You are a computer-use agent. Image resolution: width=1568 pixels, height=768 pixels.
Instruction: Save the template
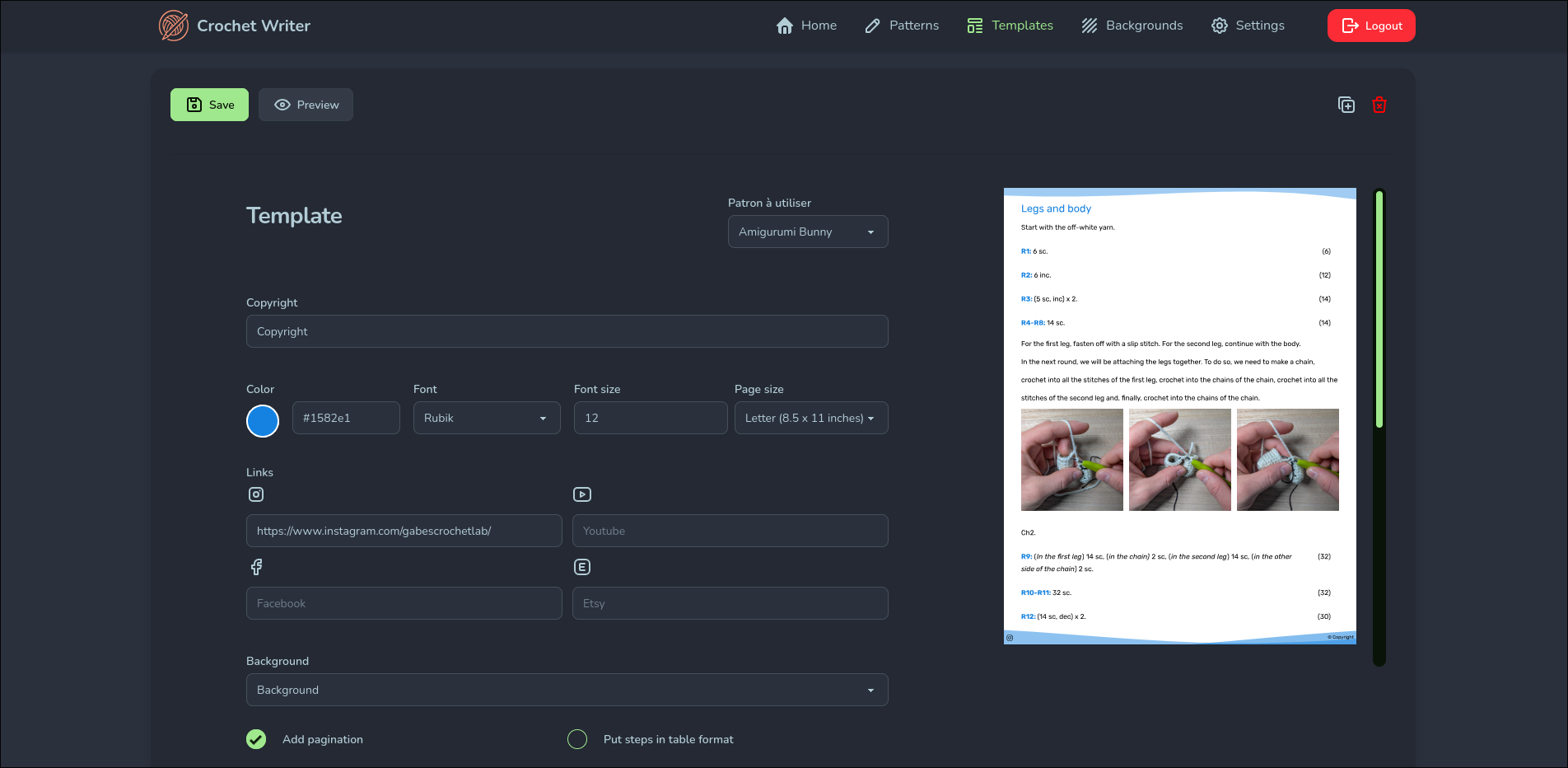(209, 105)
